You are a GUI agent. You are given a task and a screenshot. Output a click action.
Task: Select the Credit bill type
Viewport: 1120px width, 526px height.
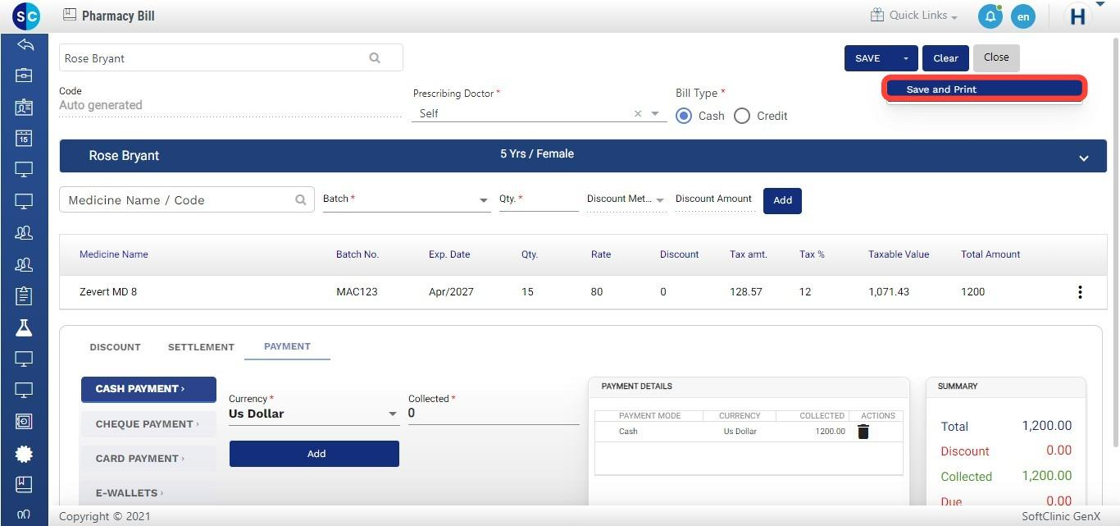pyautogui.click(x=742, y=116)
